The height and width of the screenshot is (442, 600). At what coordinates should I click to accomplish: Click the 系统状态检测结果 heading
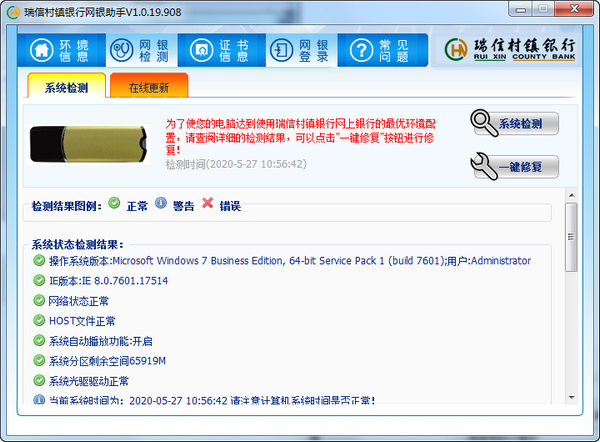click(78, 244)
